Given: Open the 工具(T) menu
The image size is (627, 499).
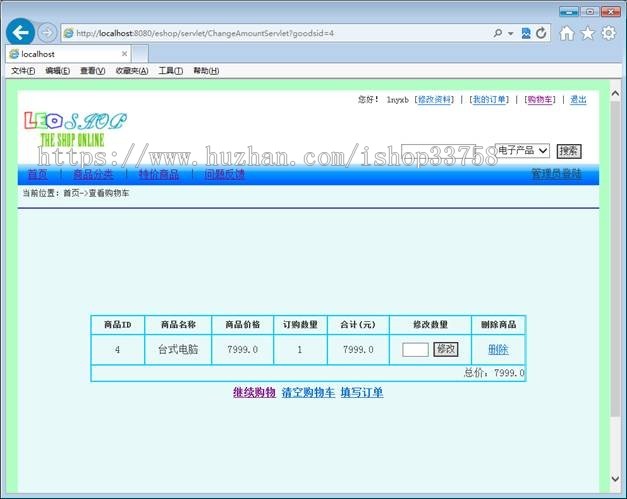Looking at the screenshot, I should click(x=171, y=71).
